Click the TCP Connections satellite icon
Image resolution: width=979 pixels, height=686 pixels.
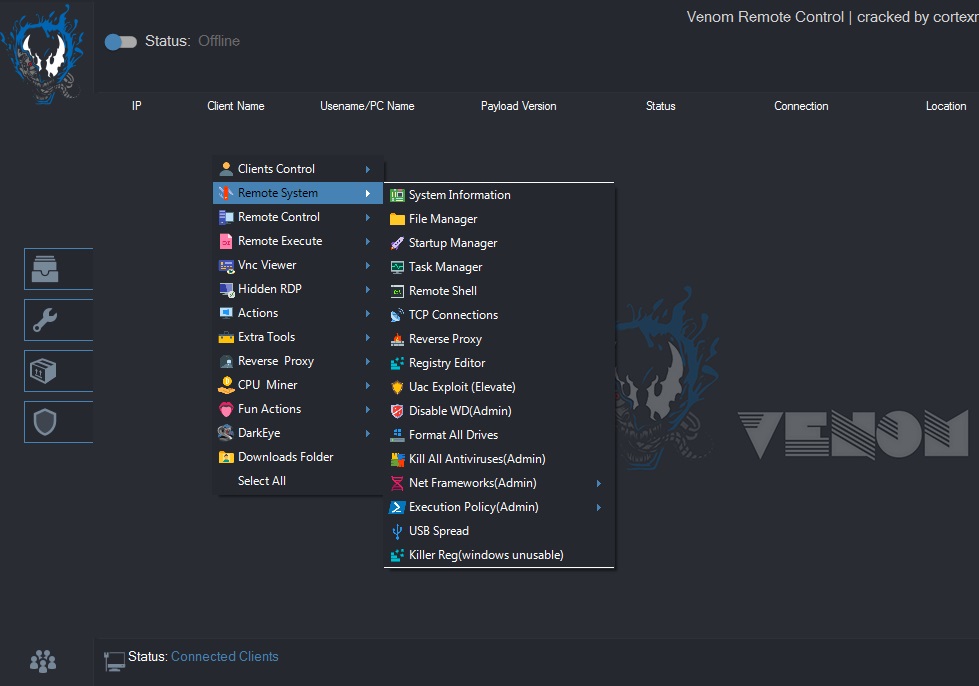(397, 315)
